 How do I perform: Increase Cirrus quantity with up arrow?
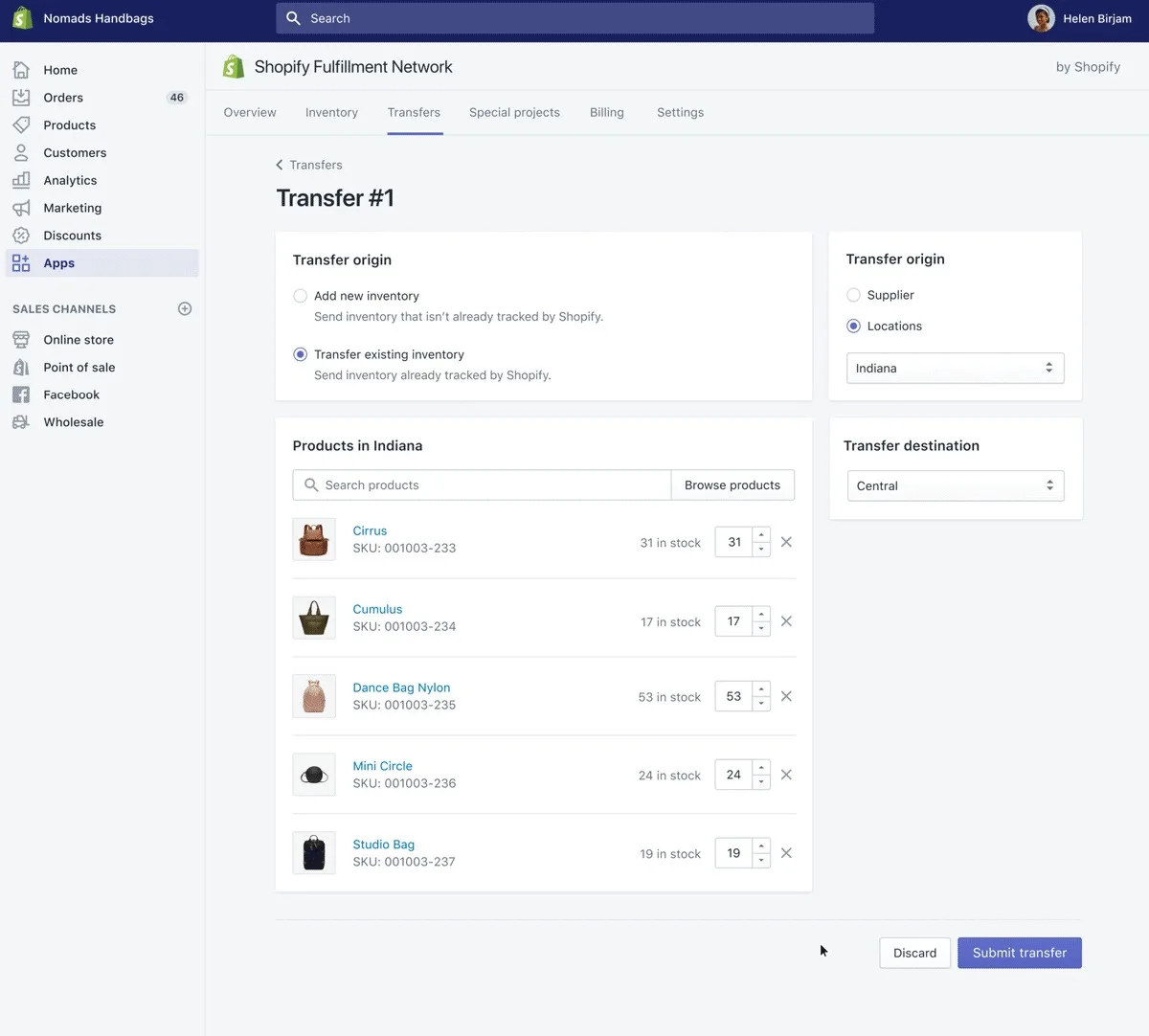pyautogui.click(x=761, y=535)
